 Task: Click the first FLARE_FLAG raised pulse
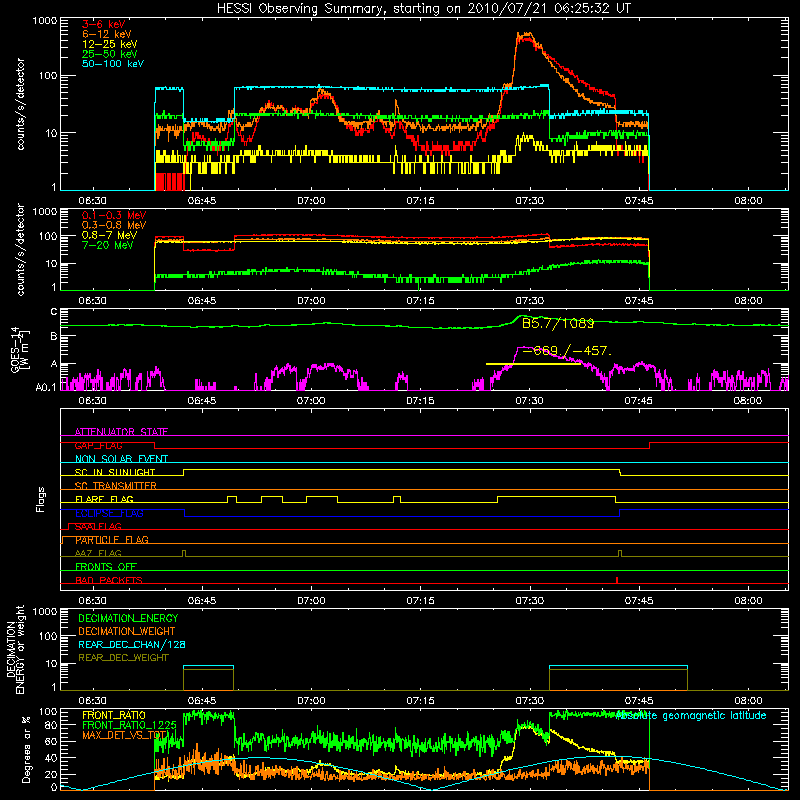click(232, 499)
